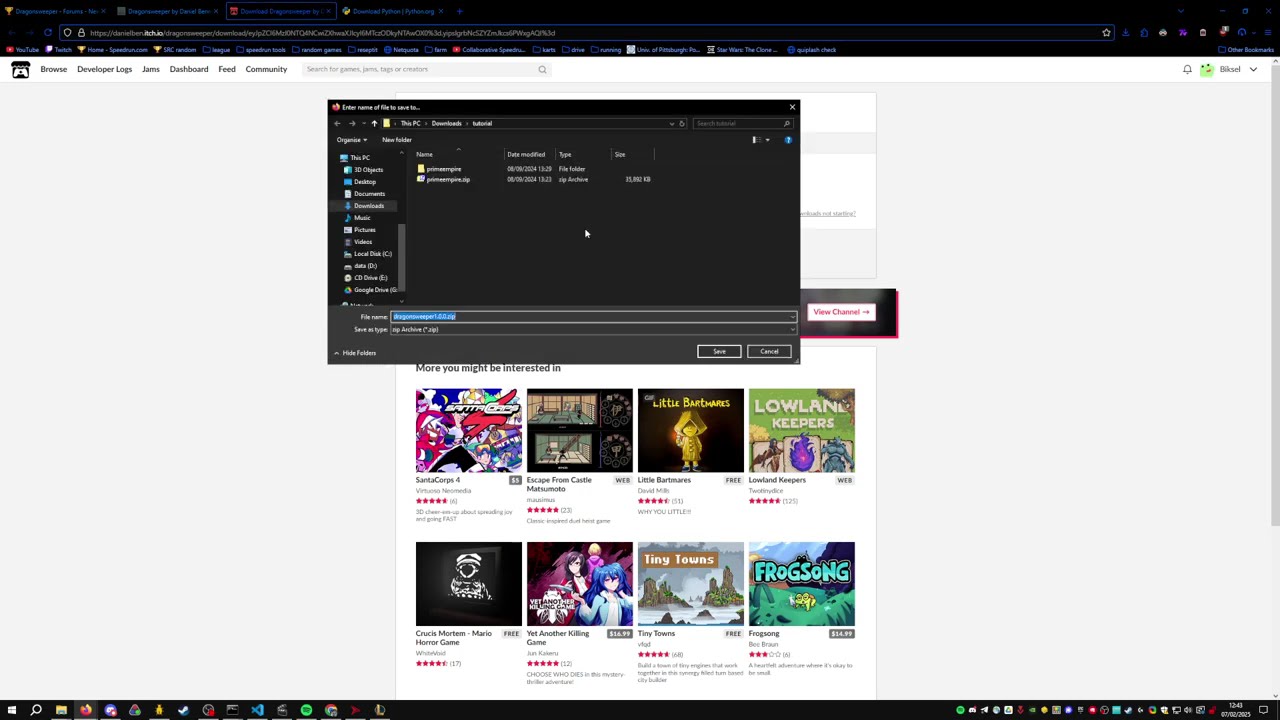
Task: Open the Twitch bookmark
Action: (x=58, y=50)
